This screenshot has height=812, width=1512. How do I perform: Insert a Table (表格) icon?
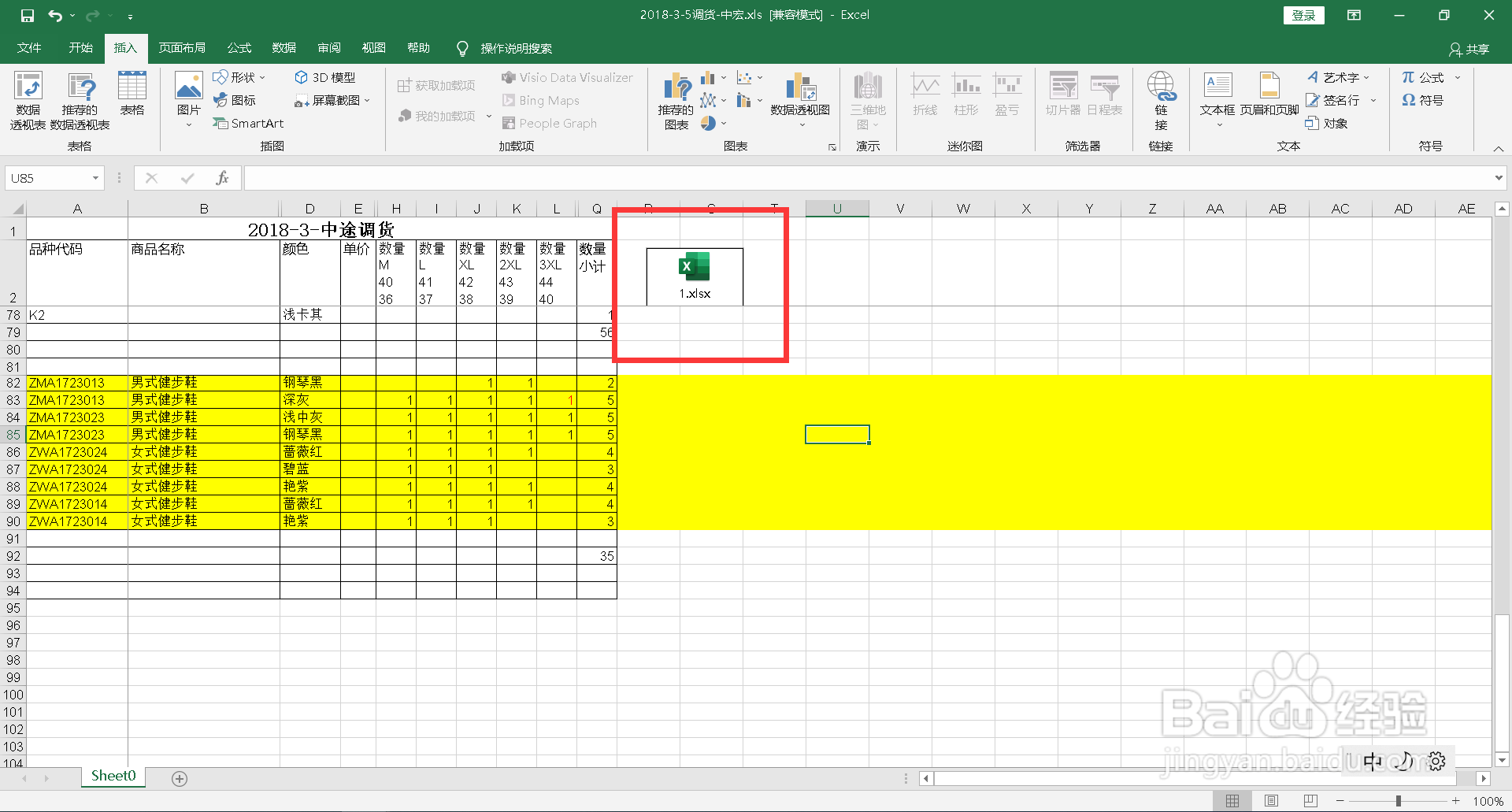pos(132,94)
